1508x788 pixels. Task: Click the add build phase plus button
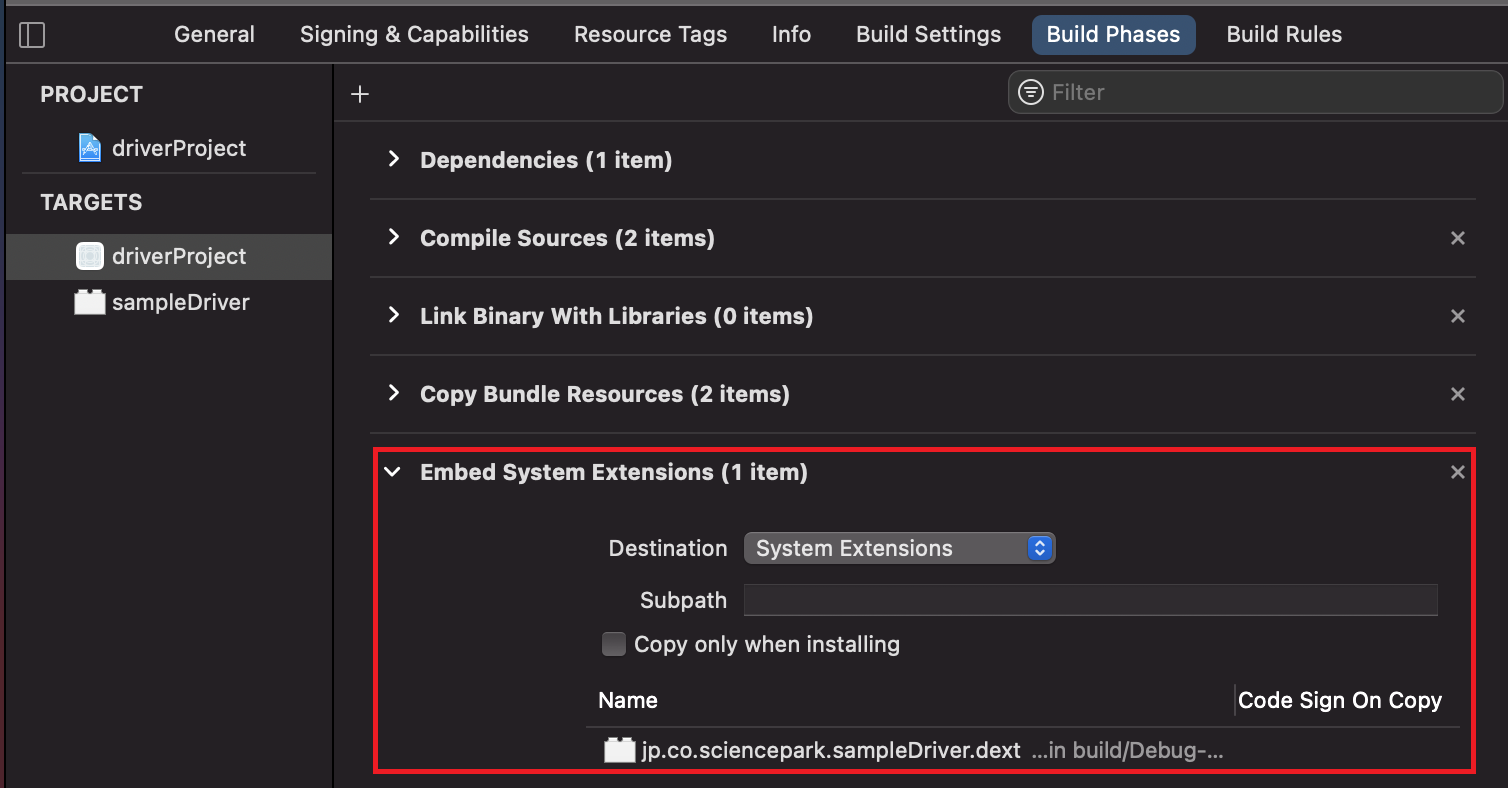(x=360, y=94)
